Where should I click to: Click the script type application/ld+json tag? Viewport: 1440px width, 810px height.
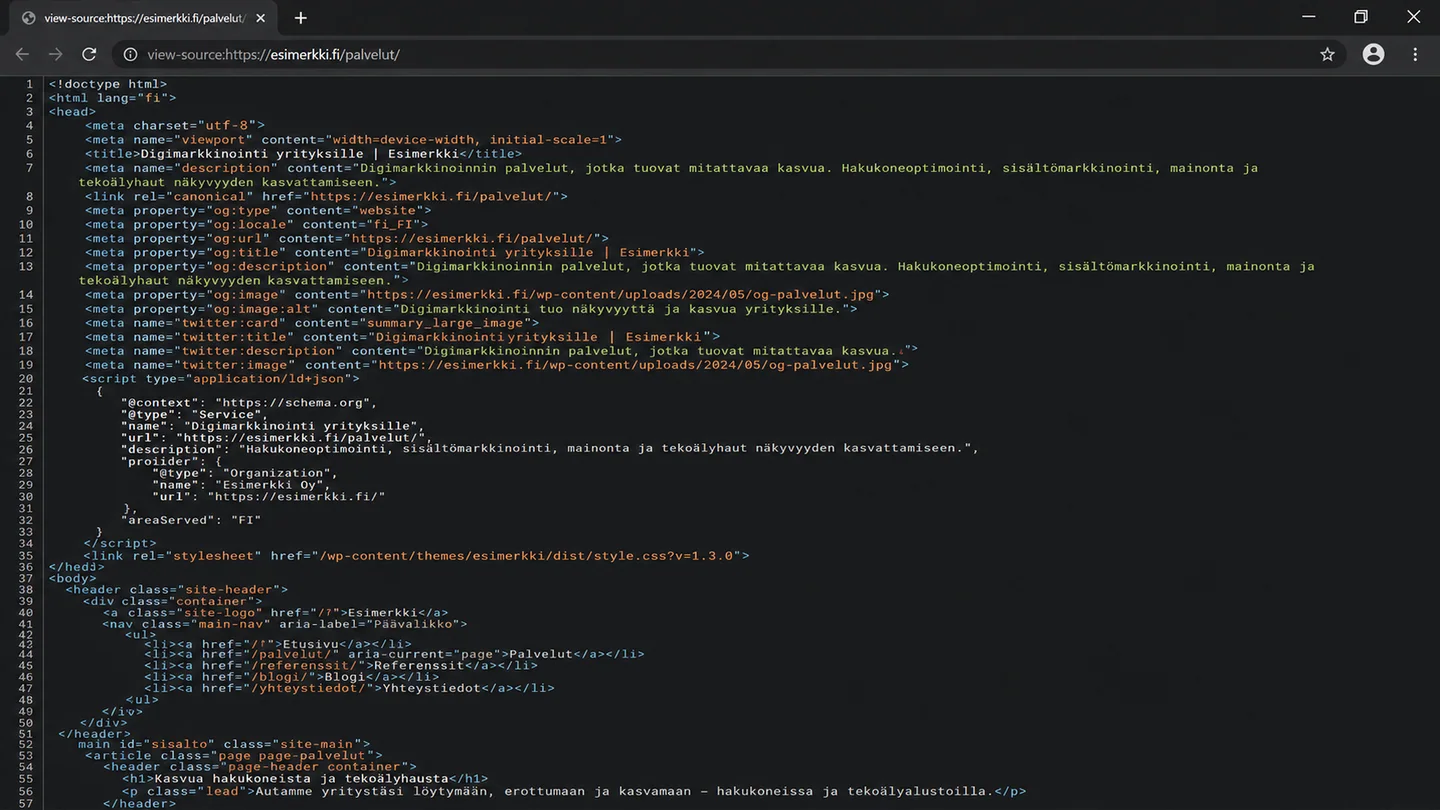tap(220, 379)
